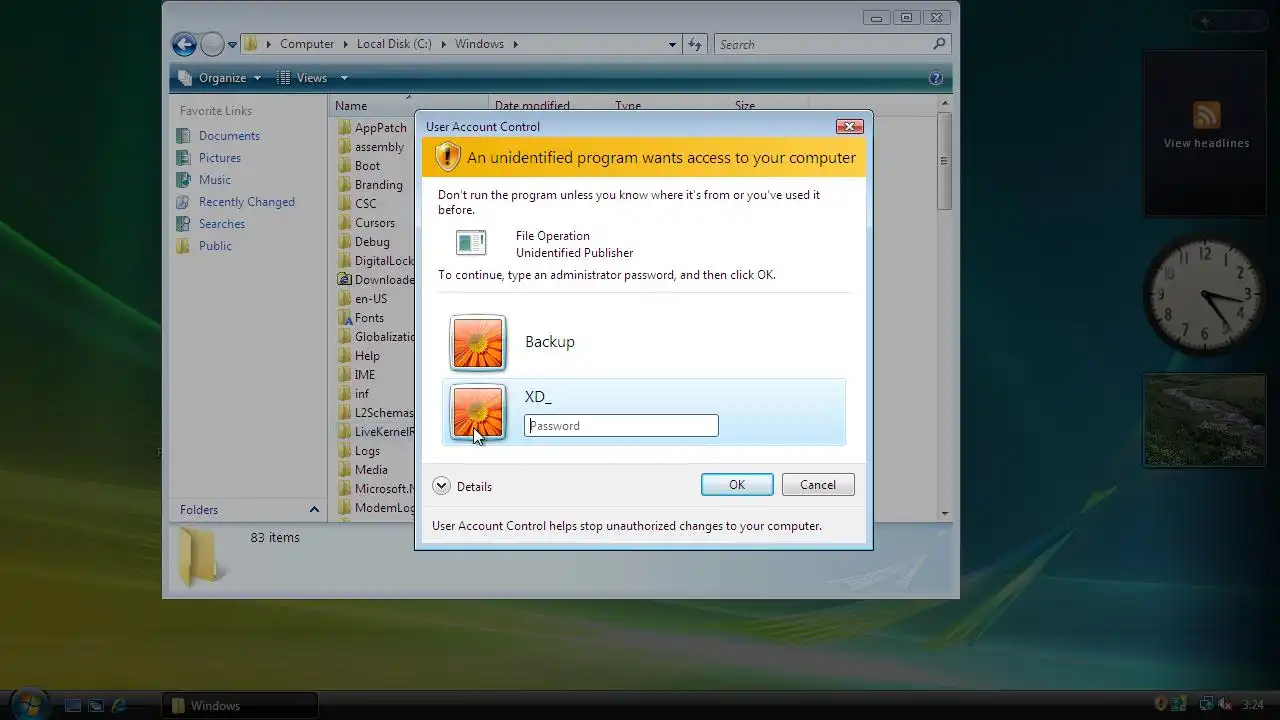Select the XD_ account picture
This screenshot has width=1280, height=720.
pos(478,411)
